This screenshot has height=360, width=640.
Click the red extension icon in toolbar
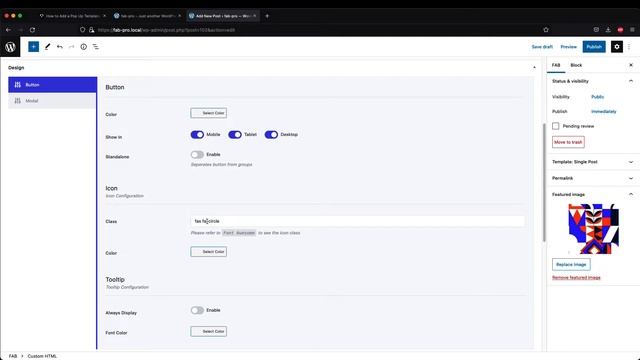[620, 30]
